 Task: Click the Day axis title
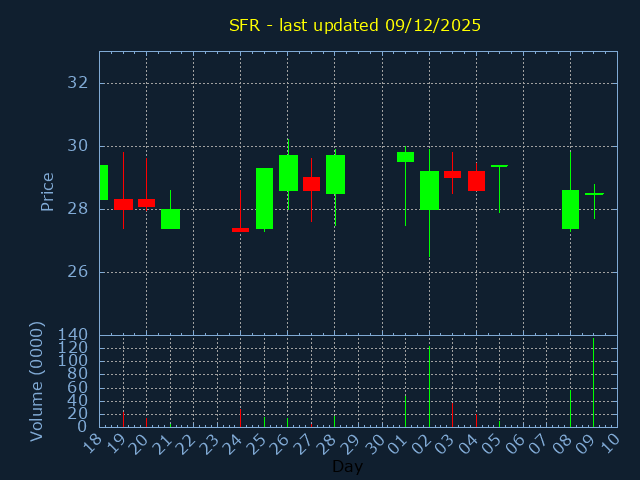pyautogui.click(x=347, y=466)
